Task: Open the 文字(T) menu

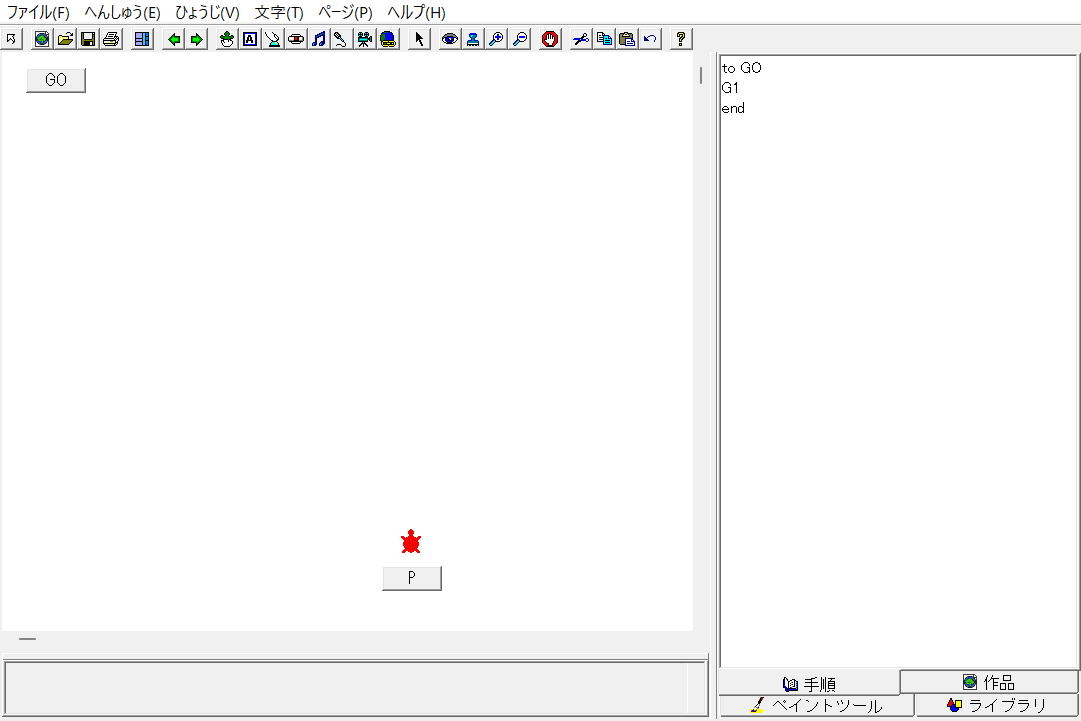Action: tap(279, 12)
